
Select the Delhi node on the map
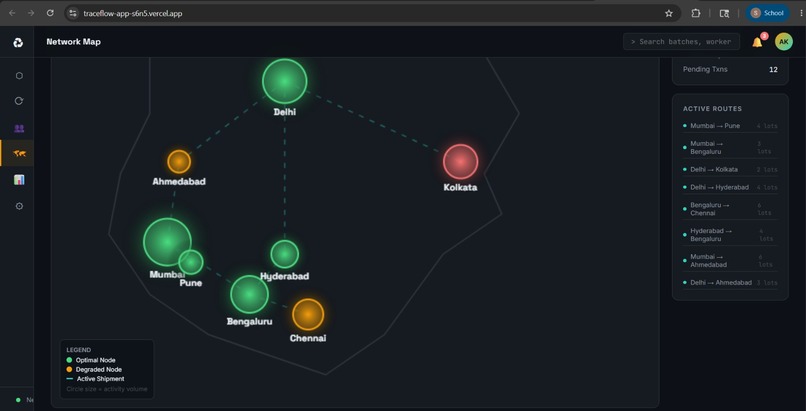click(x=284, y=81)
